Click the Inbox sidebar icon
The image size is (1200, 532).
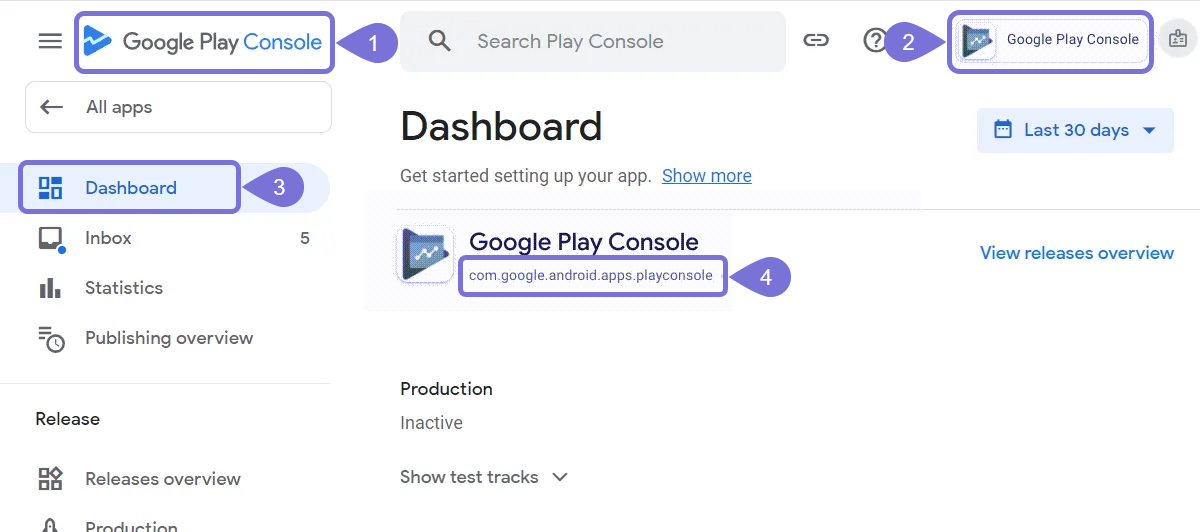tap(50, 238)
